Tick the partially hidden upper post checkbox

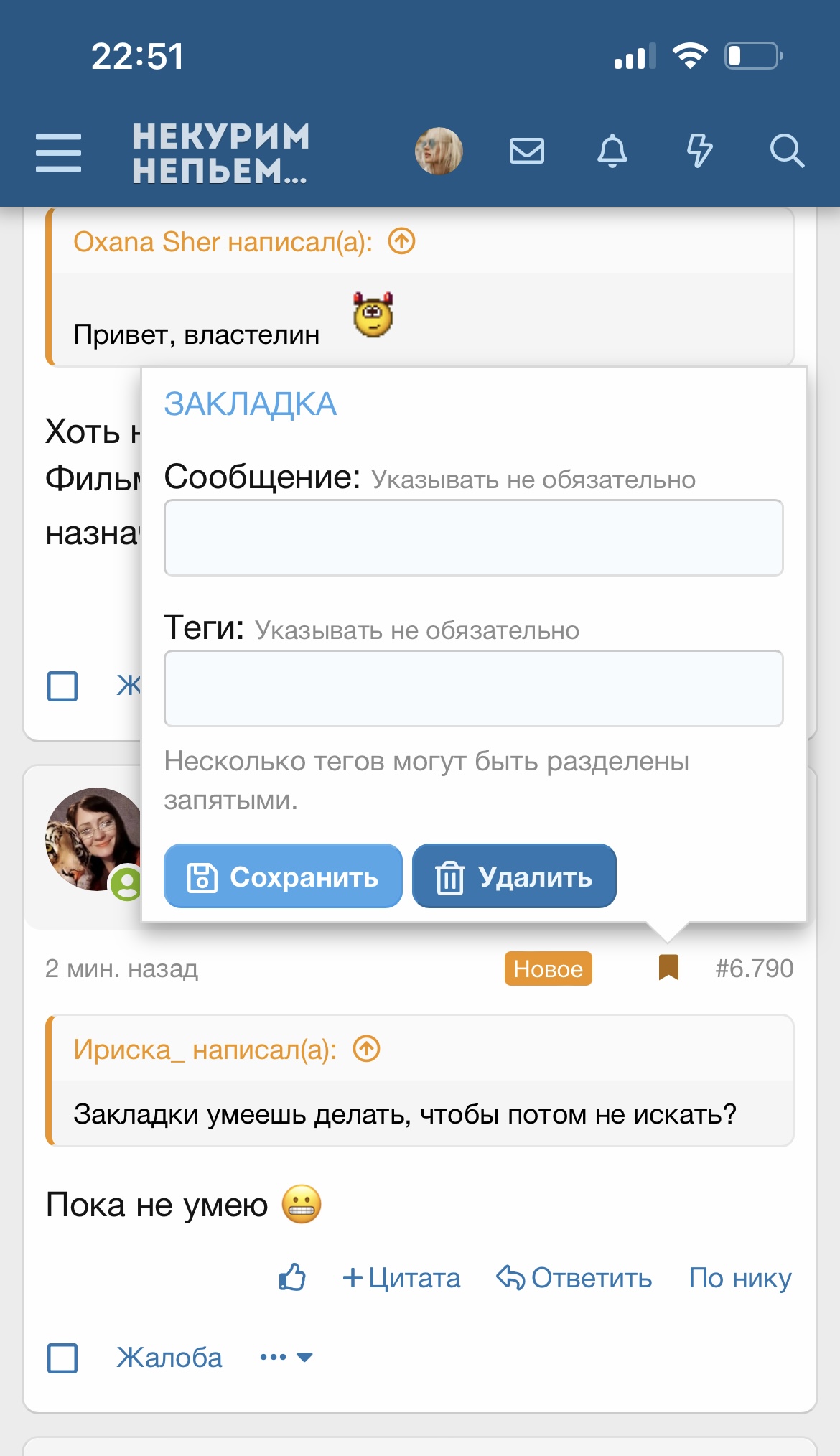(62, 686)
